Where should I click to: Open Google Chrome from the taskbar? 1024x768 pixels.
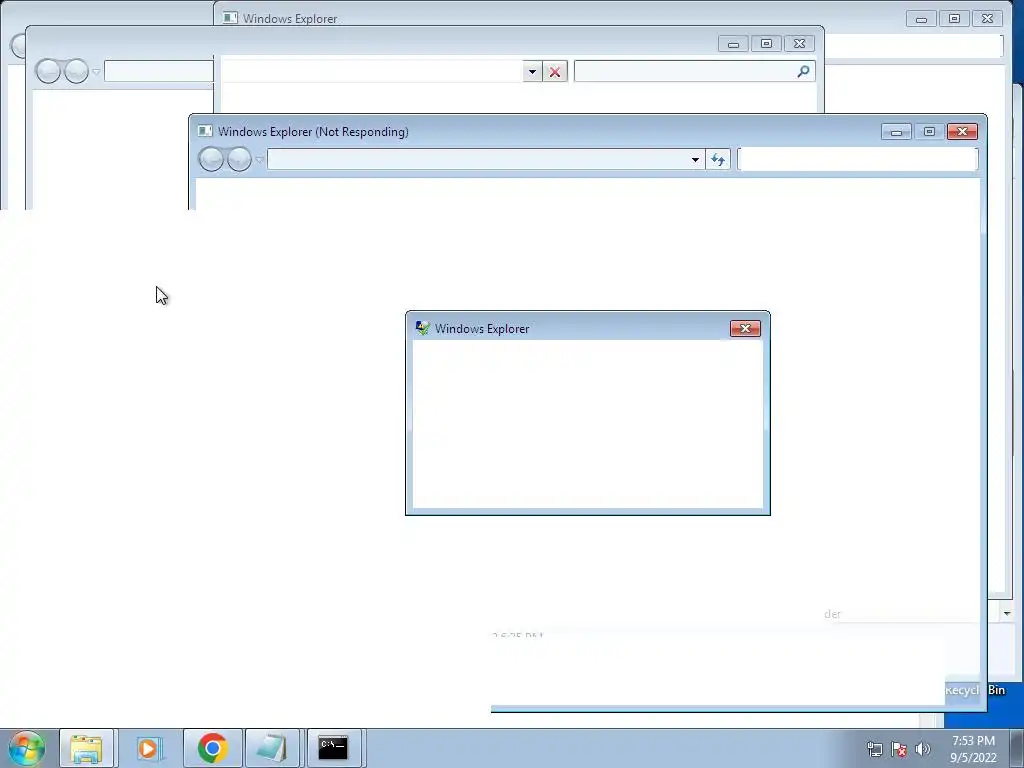(212, 748)
